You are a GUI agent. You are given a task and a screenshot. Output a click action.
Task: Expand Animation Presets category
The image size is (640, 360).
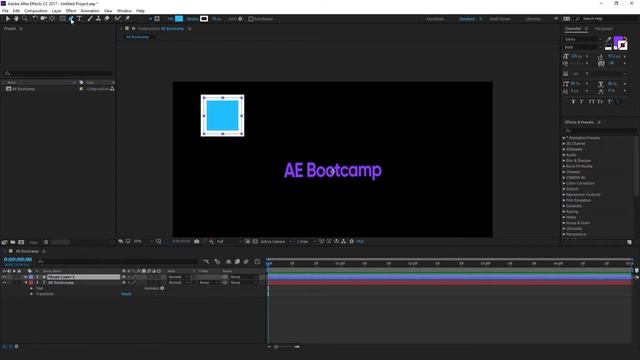[x=564, y=138]
